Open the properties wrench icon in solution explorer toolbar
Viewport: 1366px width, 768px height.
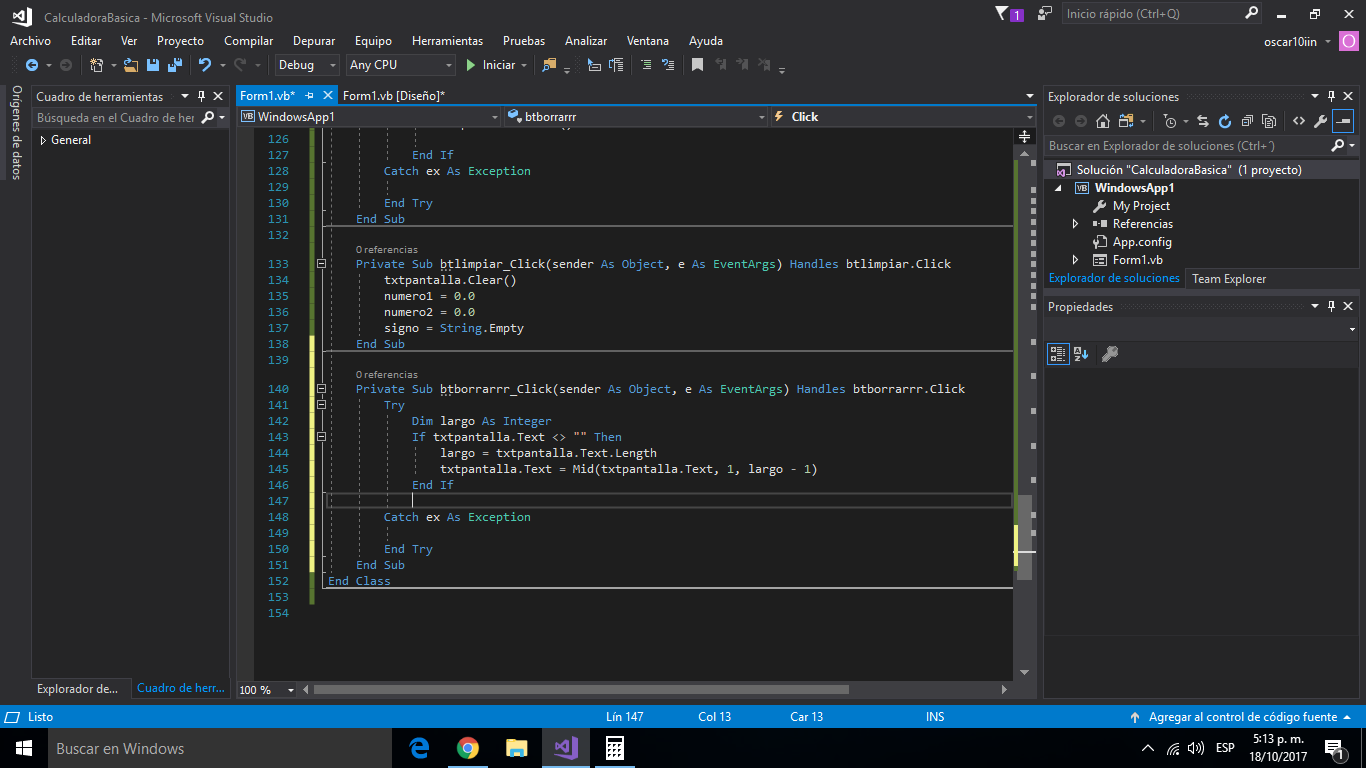tap(1320, 121)
